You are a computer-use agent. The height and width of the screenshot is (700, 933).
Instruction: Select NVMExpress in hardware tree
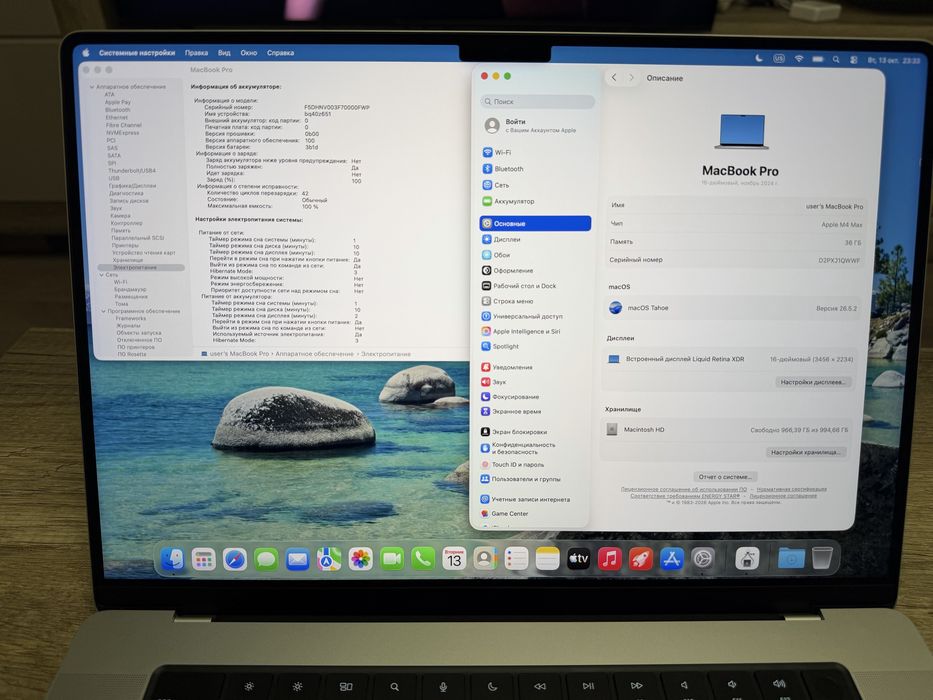coord(123,133)
